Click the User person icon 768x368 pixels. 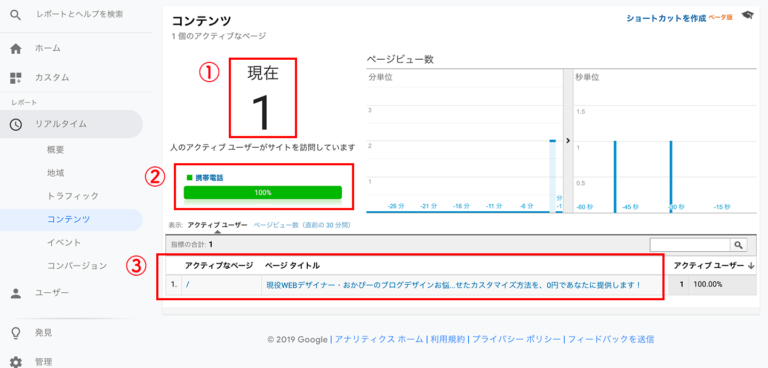(x=16, y=293)
